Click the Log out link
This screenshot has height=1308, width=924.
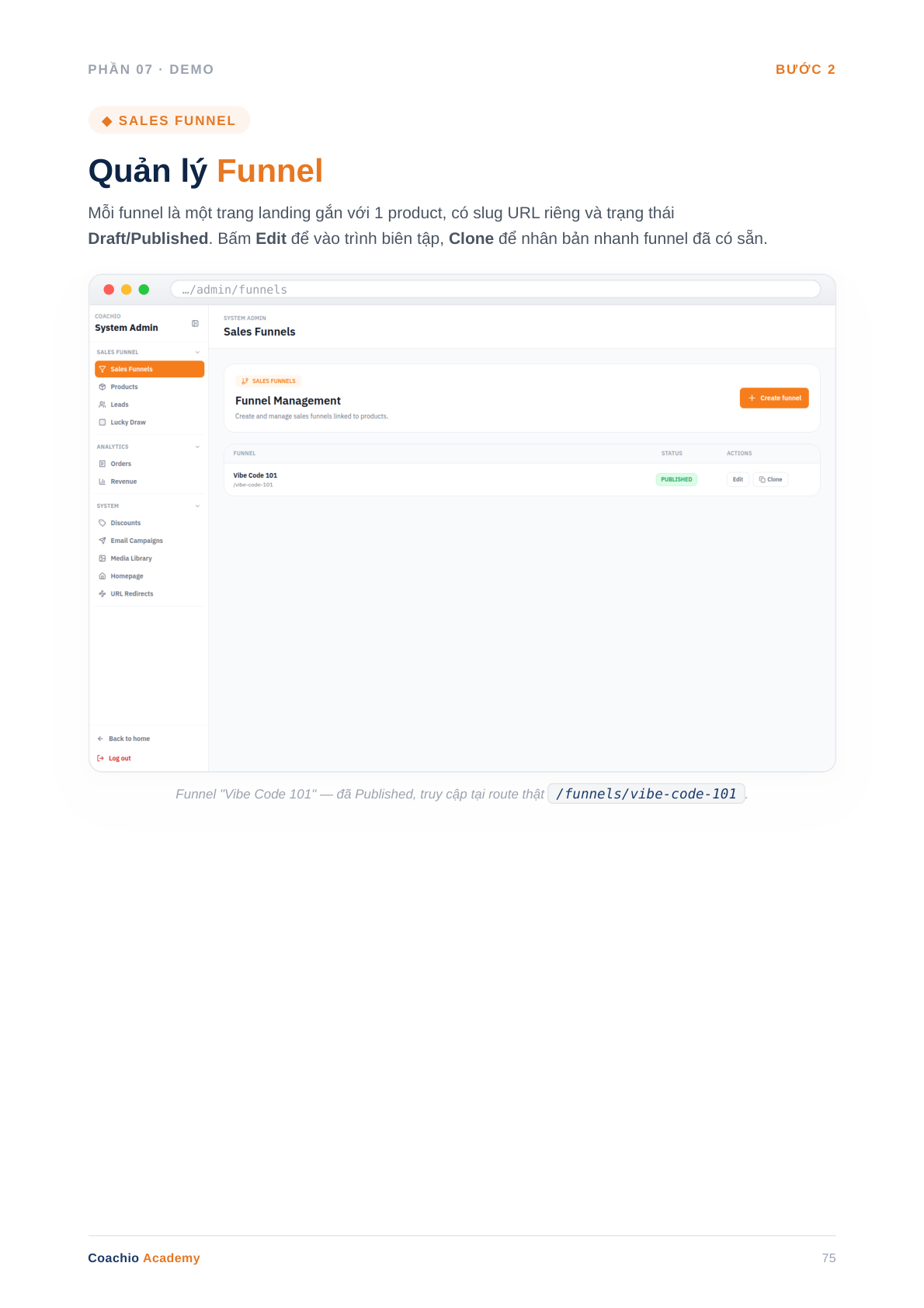pyautogui.click(x=120, y=758)
